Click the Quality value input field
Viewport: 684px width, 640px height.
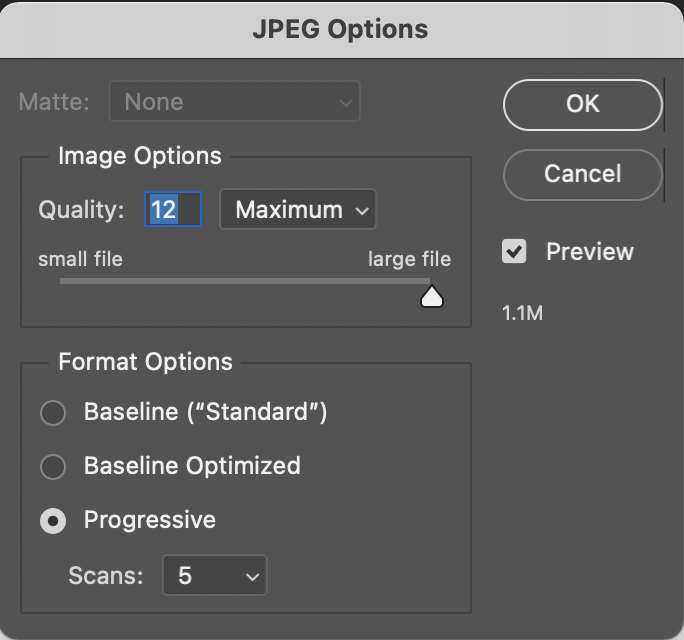(173, 210)
